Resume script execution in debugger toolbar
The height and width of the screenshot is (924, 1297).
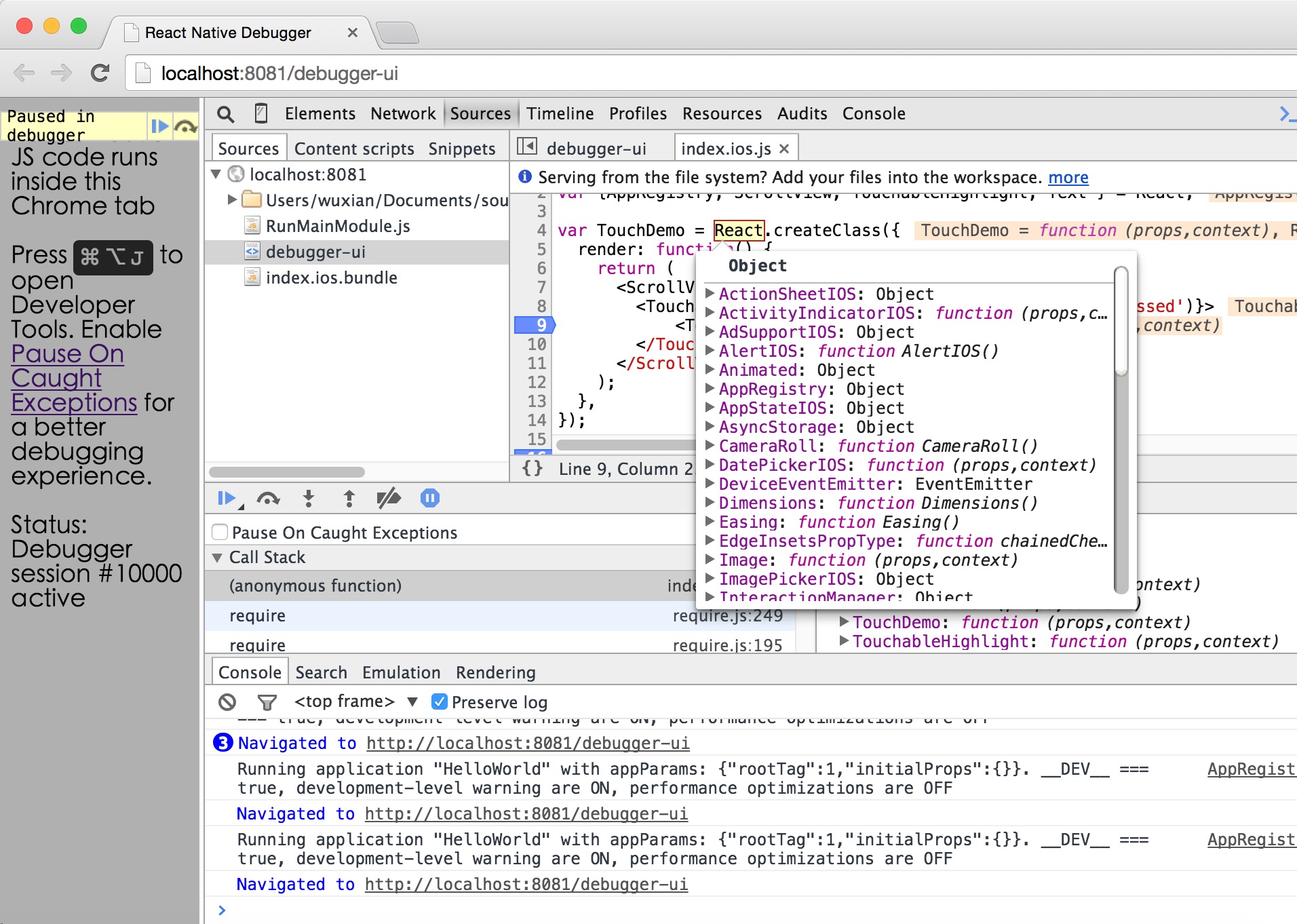click(x=227, y=499)
